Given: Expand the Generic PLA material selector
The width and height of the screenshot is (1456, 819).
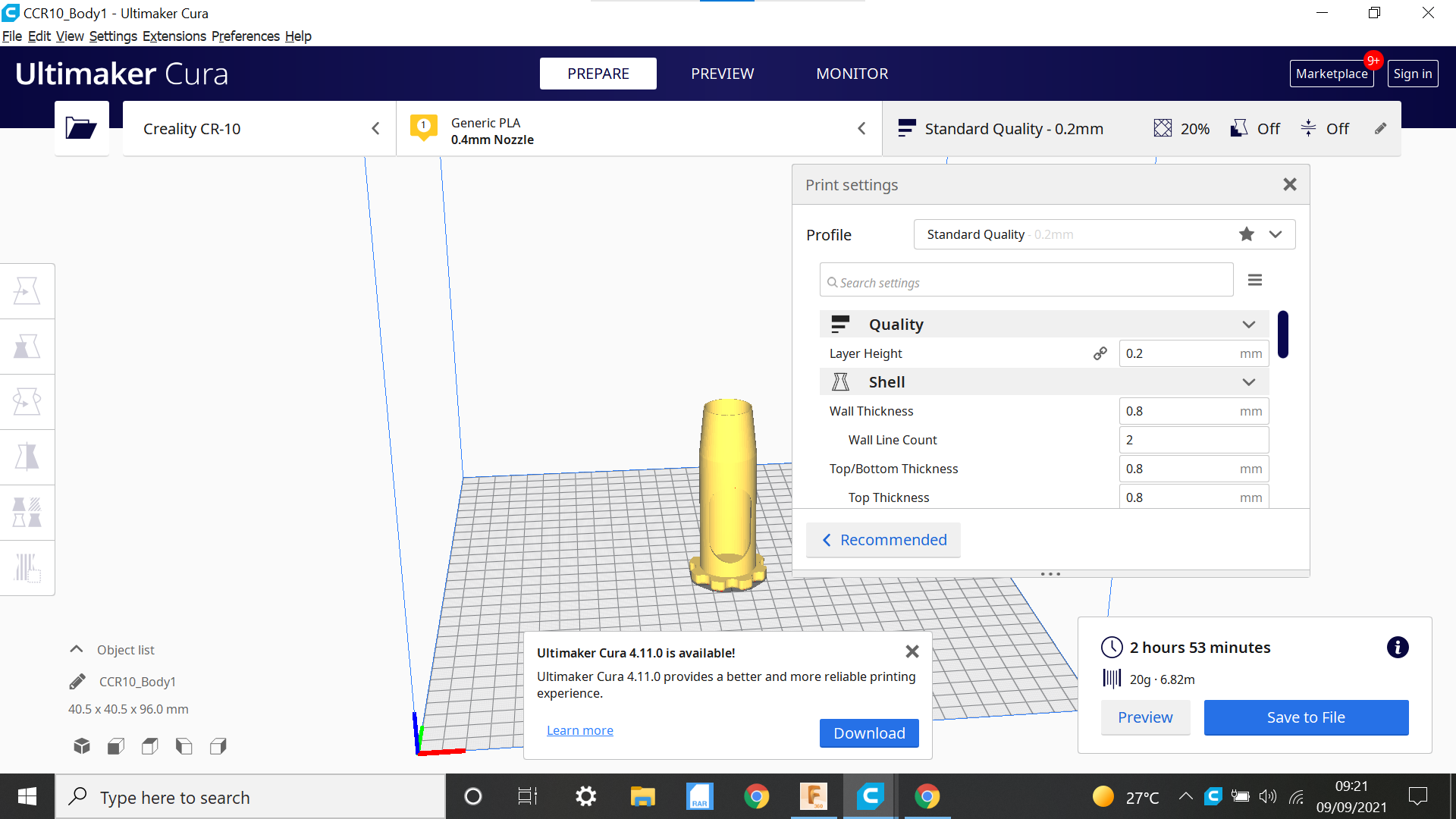Looking at the screenshot, I should (x=639, y=129).
